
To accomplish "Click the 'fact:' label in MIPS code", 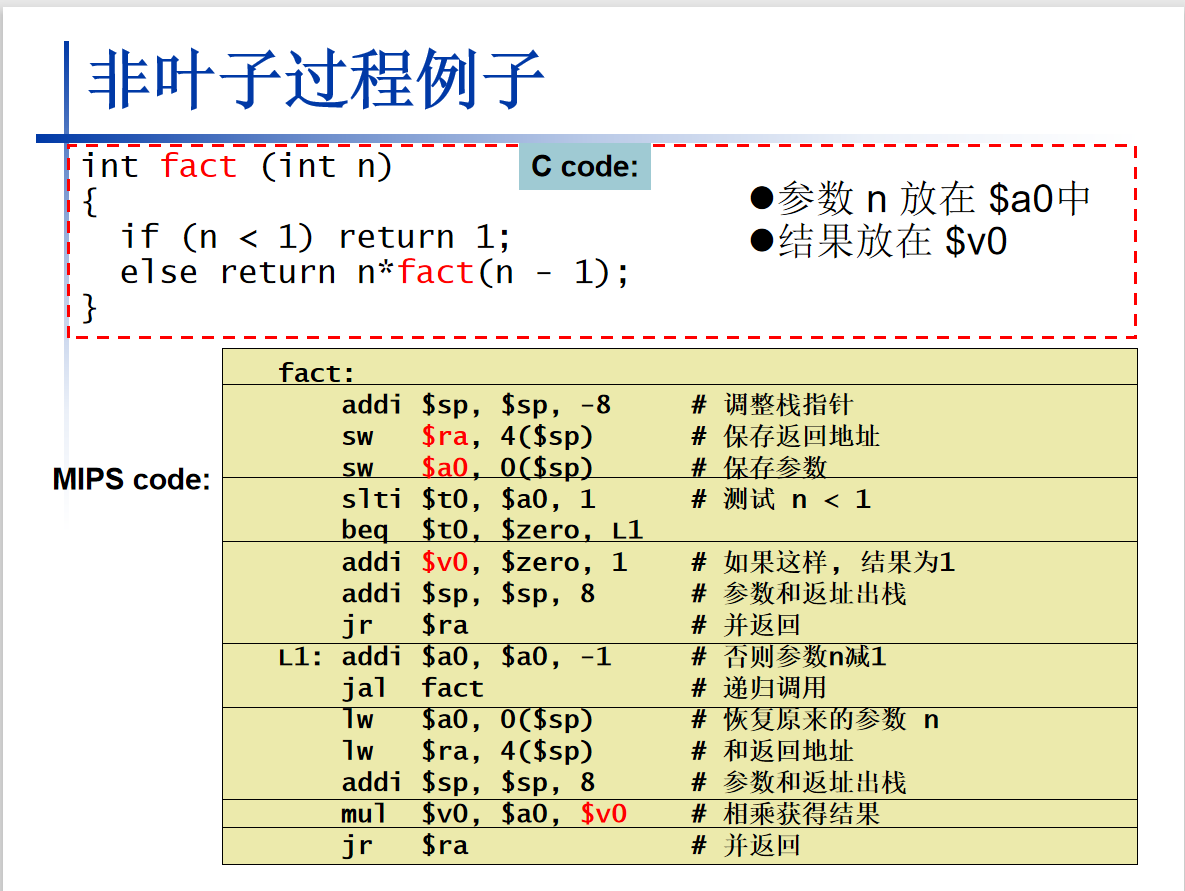I will click(316, 373).
